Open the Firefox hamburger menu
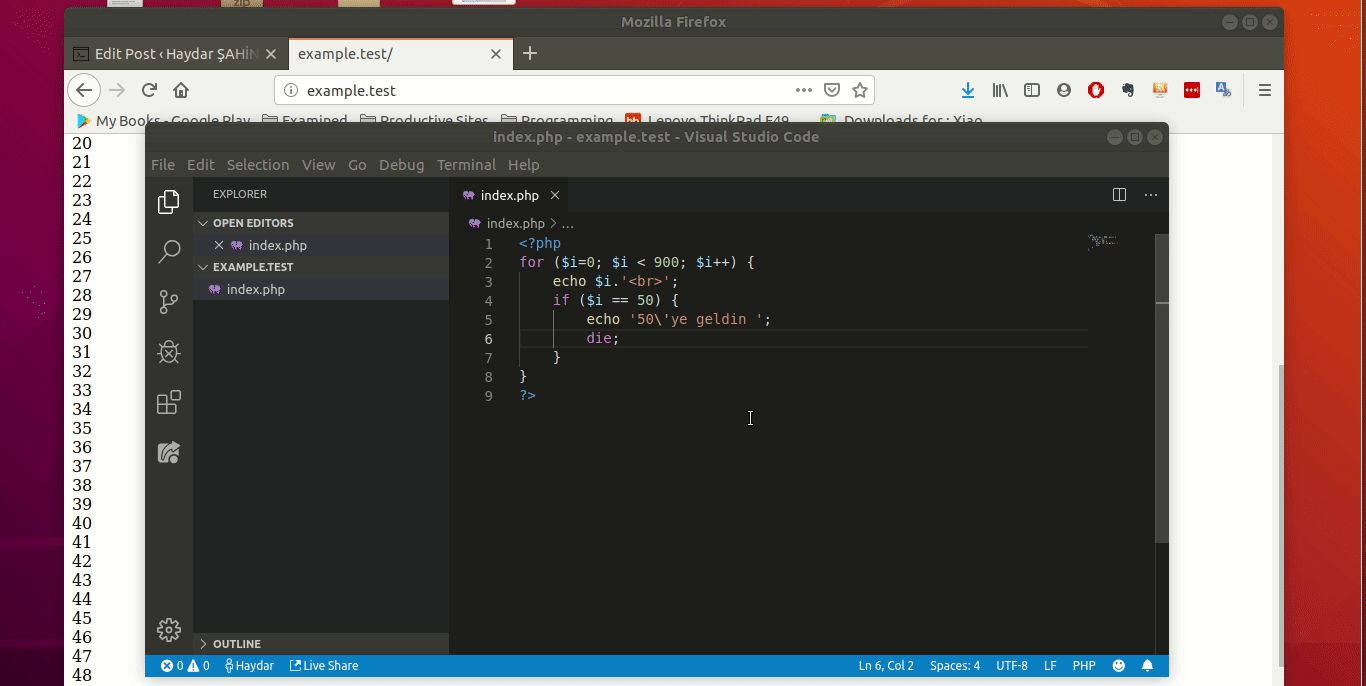Viewport: 1366px width, 686px height. [x=1265, y=90]
